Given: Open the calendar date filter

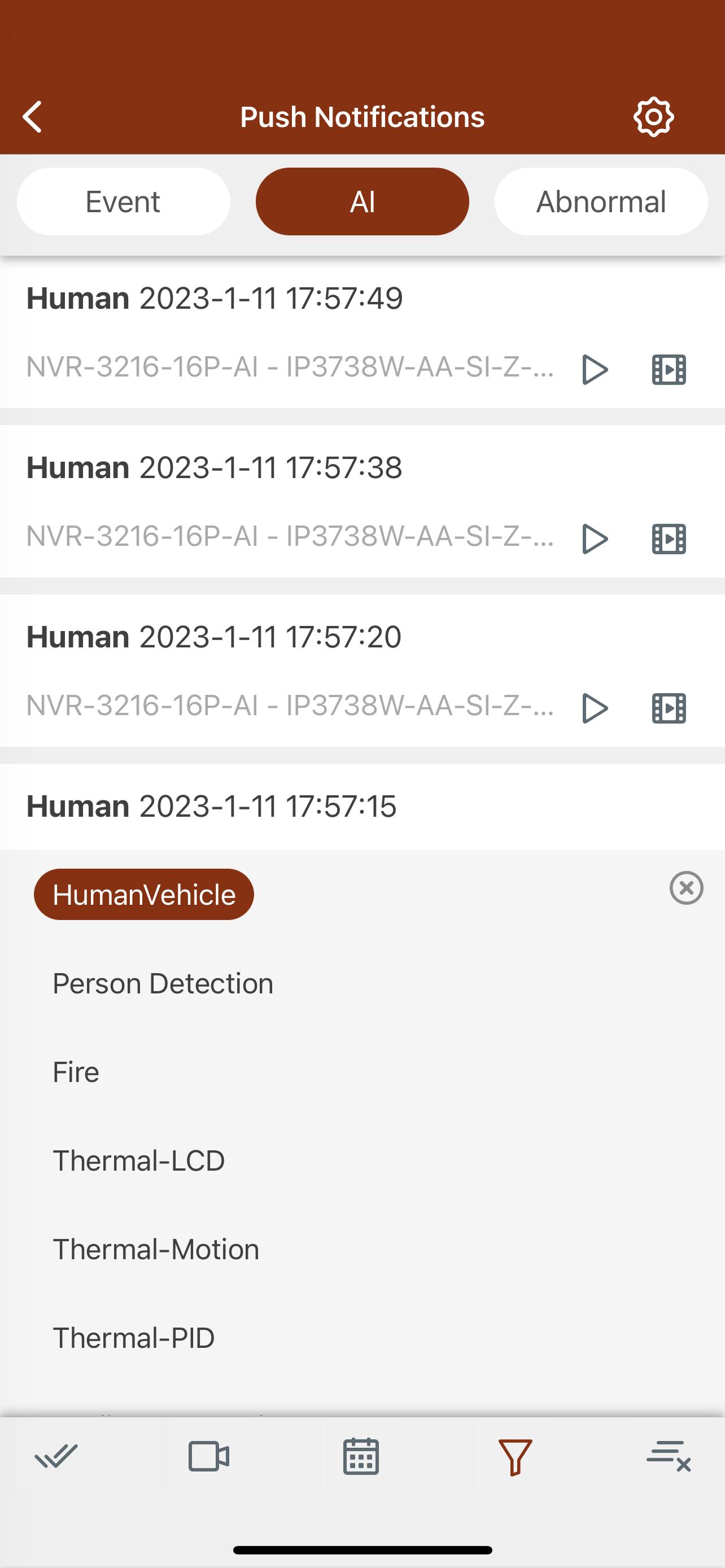Looking at the screenshot, I should tap(361, 1457).
